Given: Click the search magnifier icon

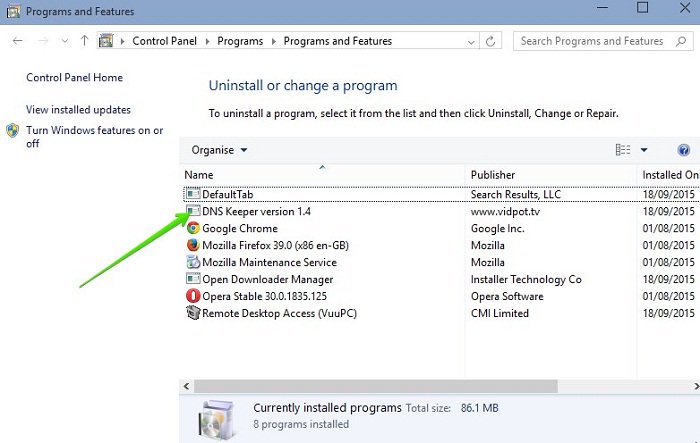Looking at the screenshot, I should point(681,41).
